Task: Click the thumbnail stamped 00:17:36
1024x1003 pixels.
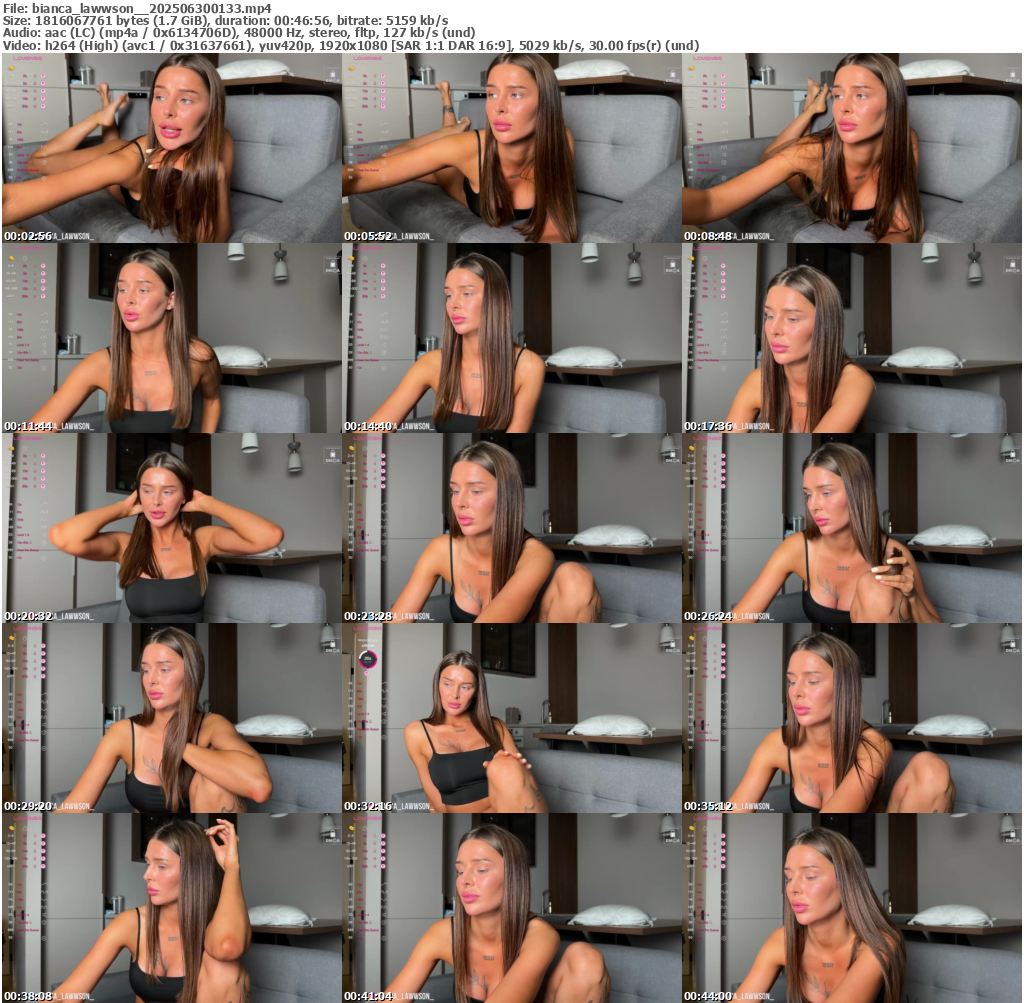Action: (x=851, y=338)
